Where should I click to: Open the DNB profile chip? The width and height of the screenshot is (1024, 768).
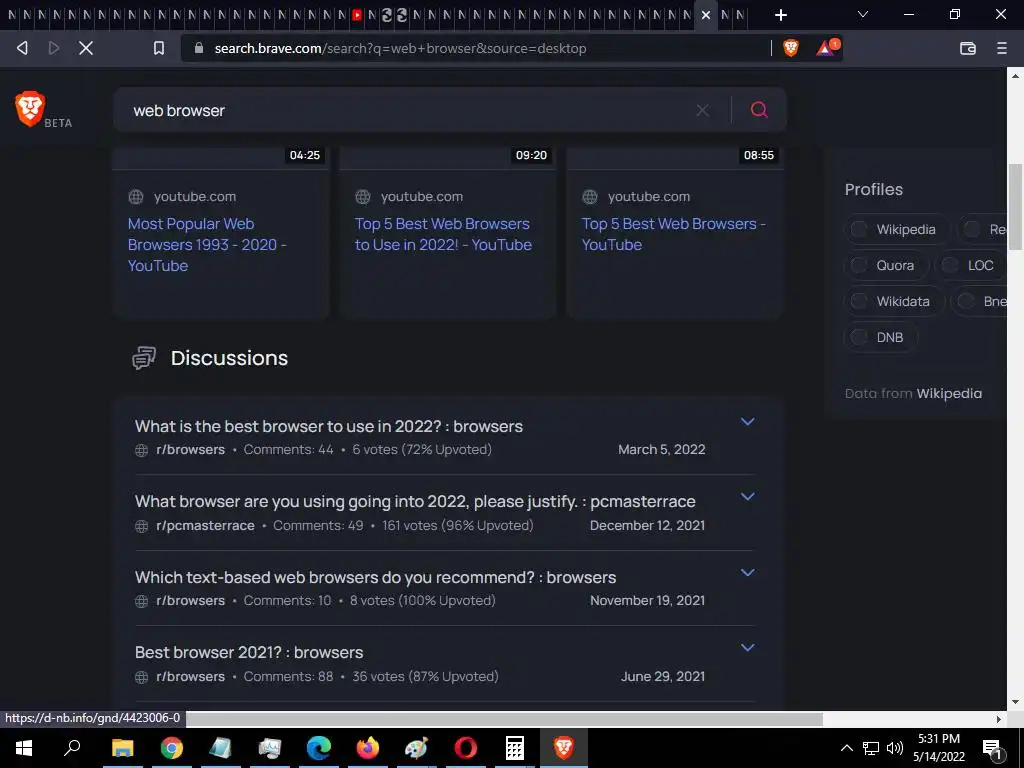coord(881,337)
